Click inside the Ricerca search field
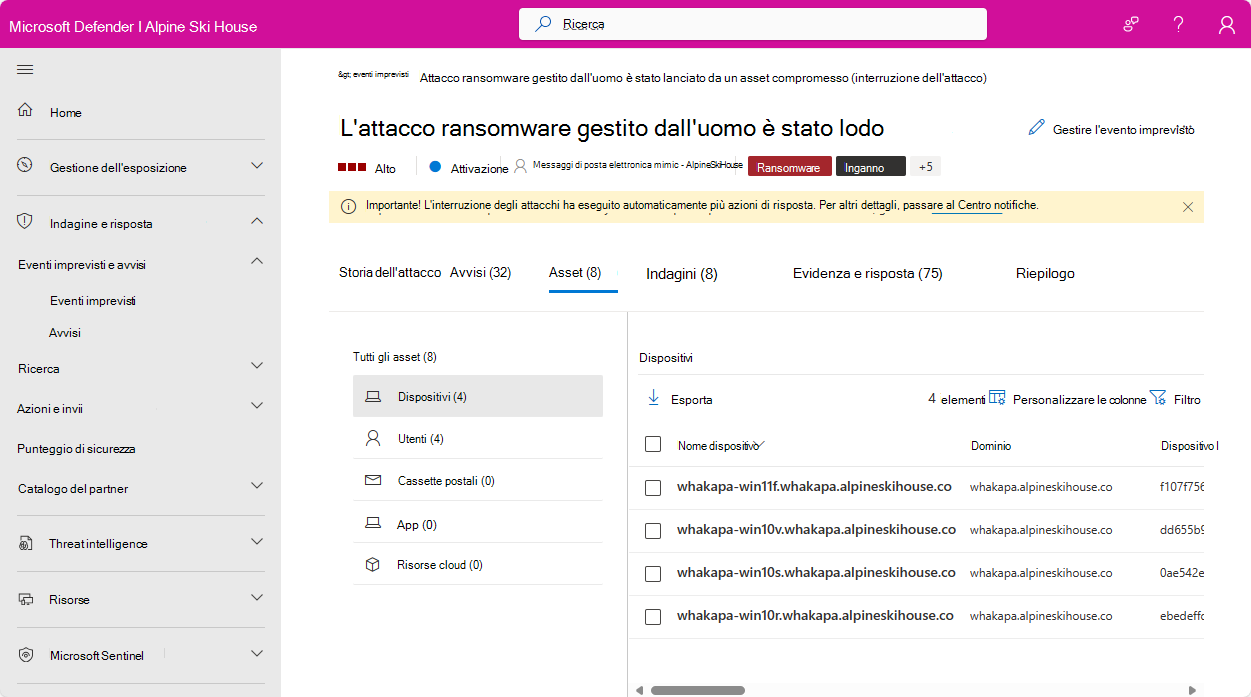The image size is (1251, 697). pyautogui.click(x=752, y=23)
